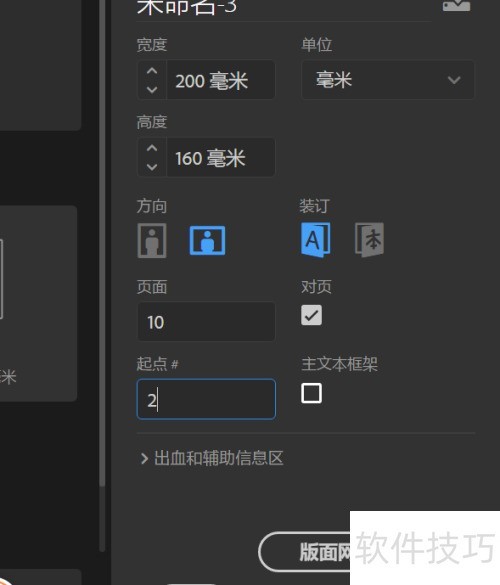Screen dimensions: 500x585
Task: Click the 页面 field showing 10
Action: (x=206, y=322)
